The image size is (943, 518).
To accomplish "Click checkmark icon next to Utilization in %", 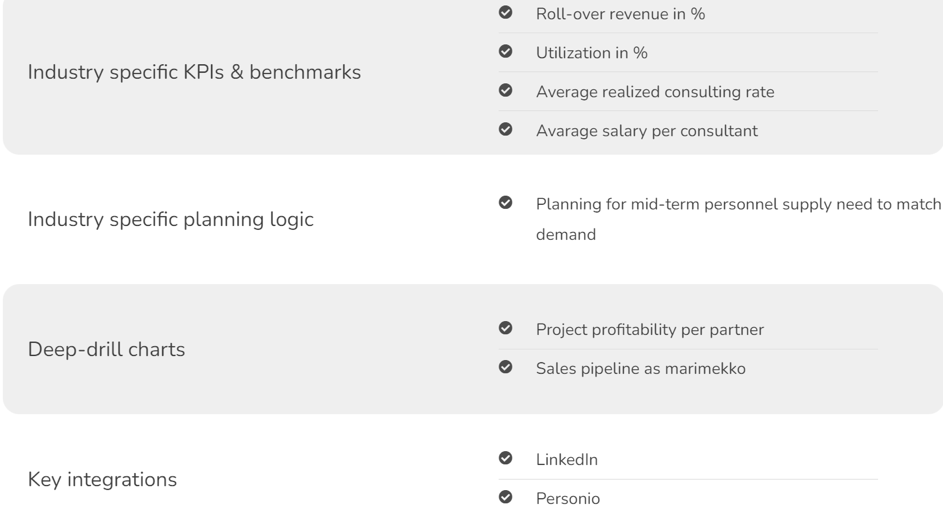I will [x=505, y=51].
